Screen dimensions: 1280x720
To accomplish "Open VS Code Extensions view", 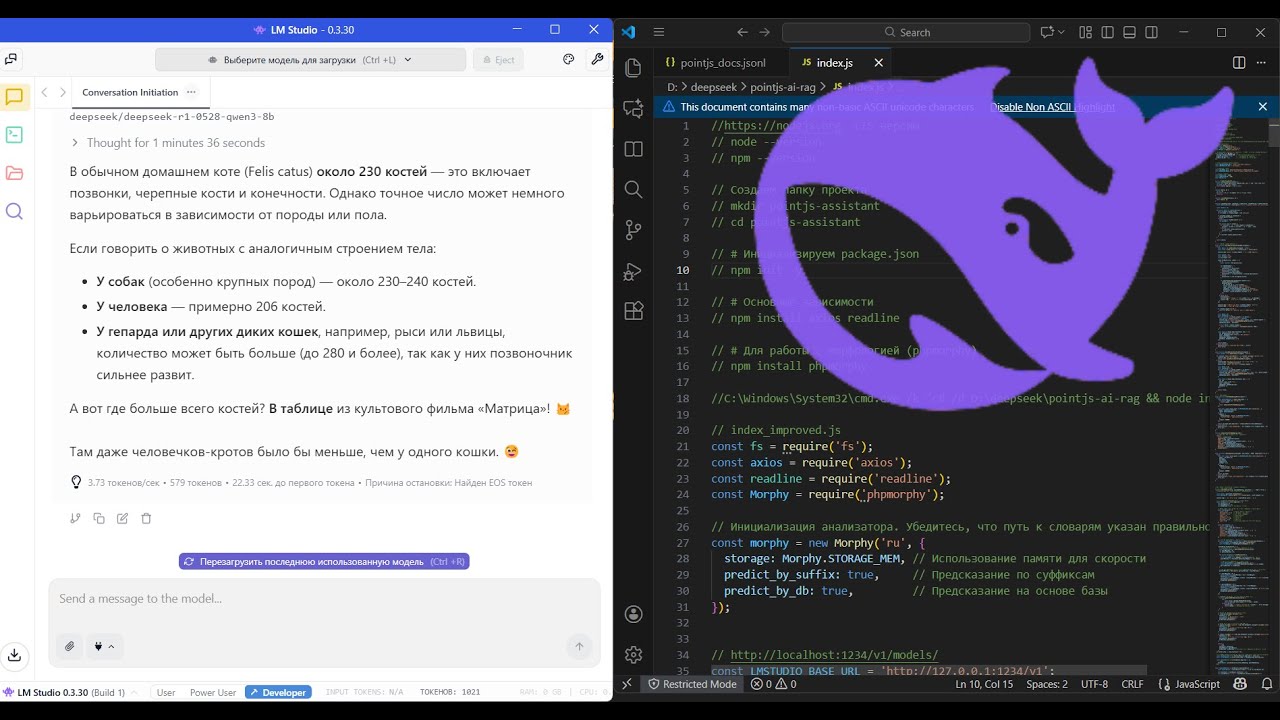I will [x=633, y=310].
